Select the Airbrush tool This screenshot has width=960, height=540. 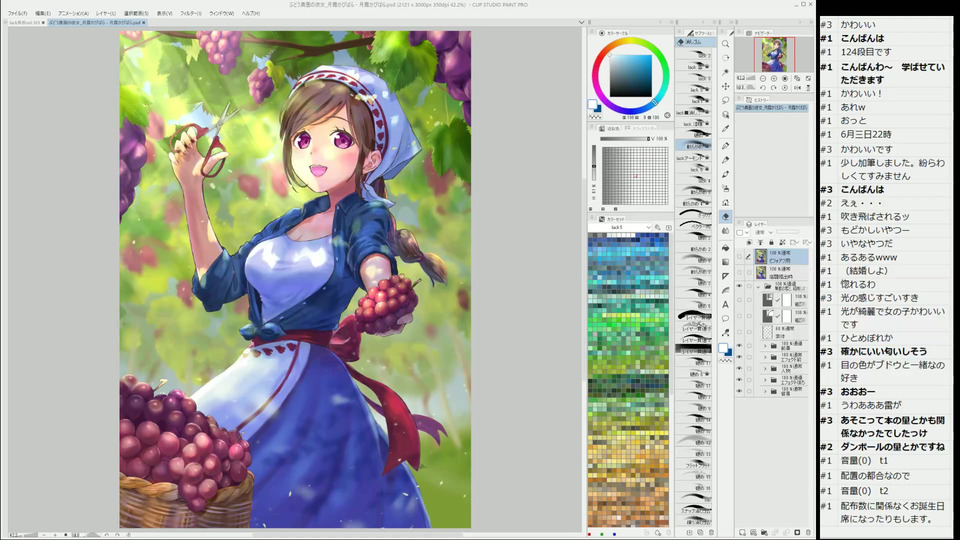pos(726,189)
